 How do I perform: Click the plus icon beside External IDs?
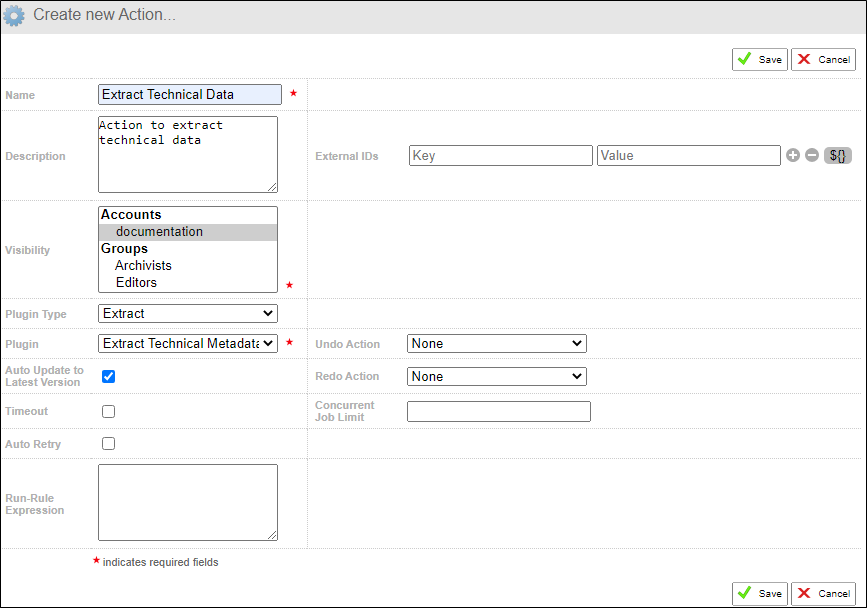point(793,156)
